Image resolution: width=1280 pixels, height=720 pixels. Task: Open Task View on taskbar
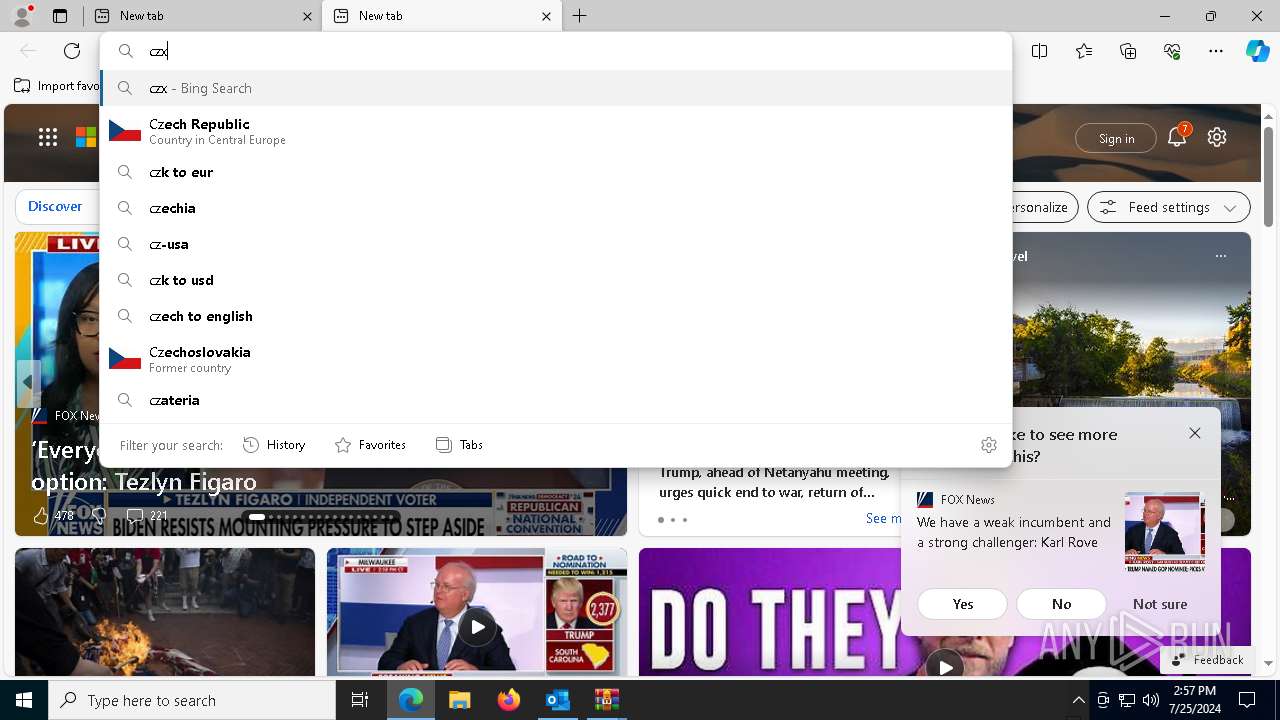(x=360, y=700)
